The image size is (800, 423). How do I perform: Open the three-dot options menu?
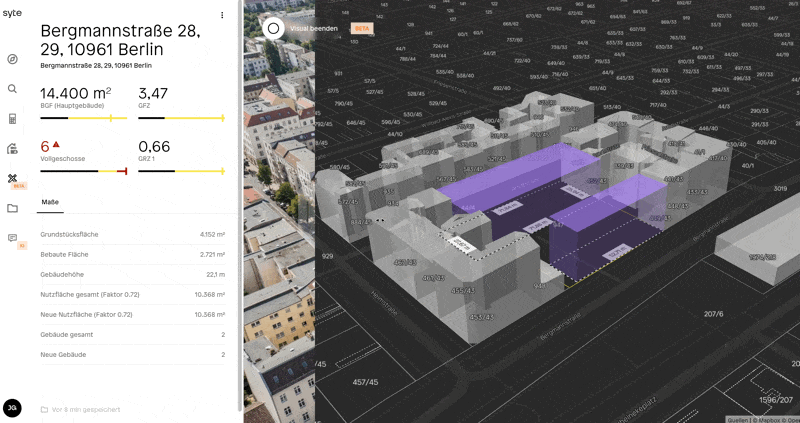[x=222, y=15]
